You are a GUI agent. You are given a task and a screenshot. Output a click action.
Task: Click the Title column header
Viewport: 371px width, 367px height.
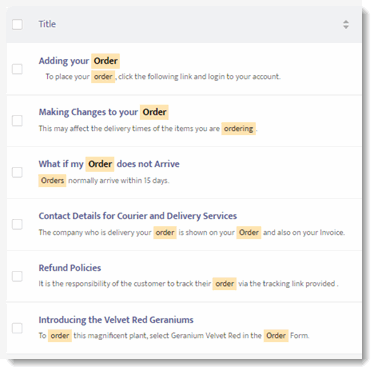[47, 24]
